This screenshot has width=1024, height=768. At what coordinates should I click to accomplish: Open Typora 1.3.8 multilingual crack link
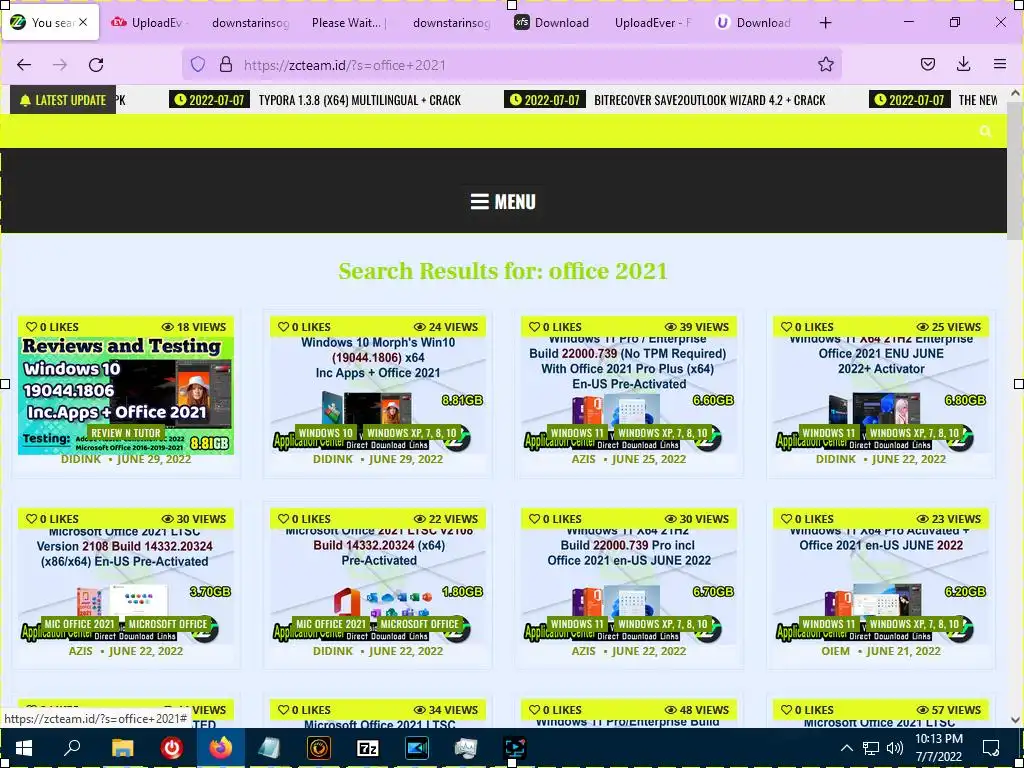click(360, 100)
